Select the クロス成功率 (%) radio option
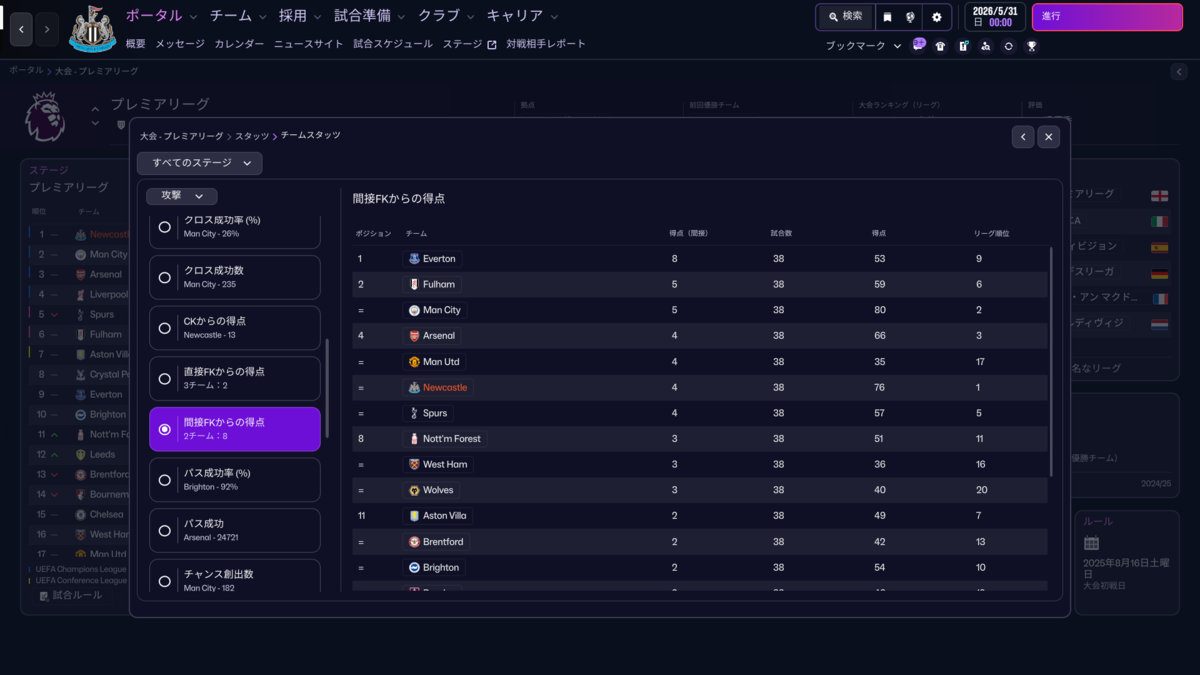This screenshot has width=1200, height=675. 165,227
